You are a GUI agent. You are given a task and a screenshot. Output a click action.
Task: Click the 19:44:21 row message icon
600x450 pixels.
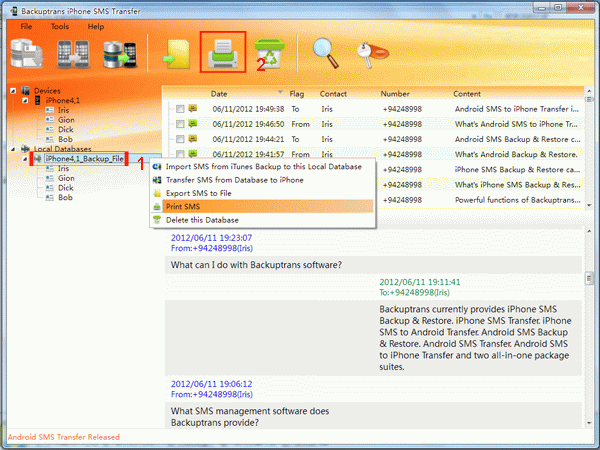coord(193,138)
